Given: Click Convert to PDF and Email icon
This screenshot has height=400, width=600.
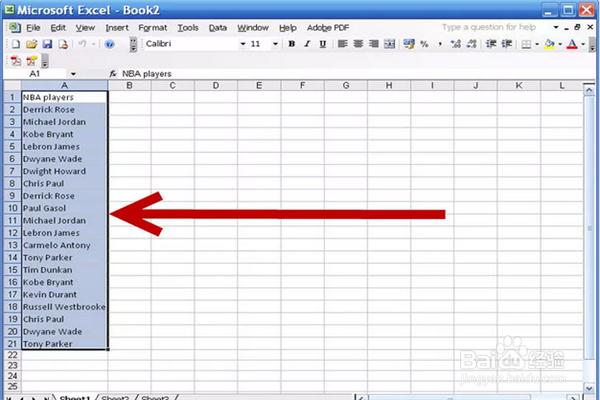Looking at the screenshot, I should tap(31, 61).
